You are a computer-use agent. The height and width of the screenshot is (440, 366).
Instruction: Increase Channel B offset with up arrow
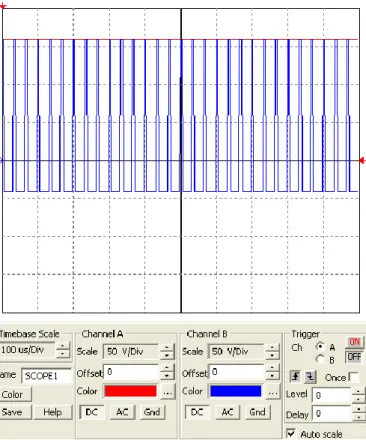point(272,368)
